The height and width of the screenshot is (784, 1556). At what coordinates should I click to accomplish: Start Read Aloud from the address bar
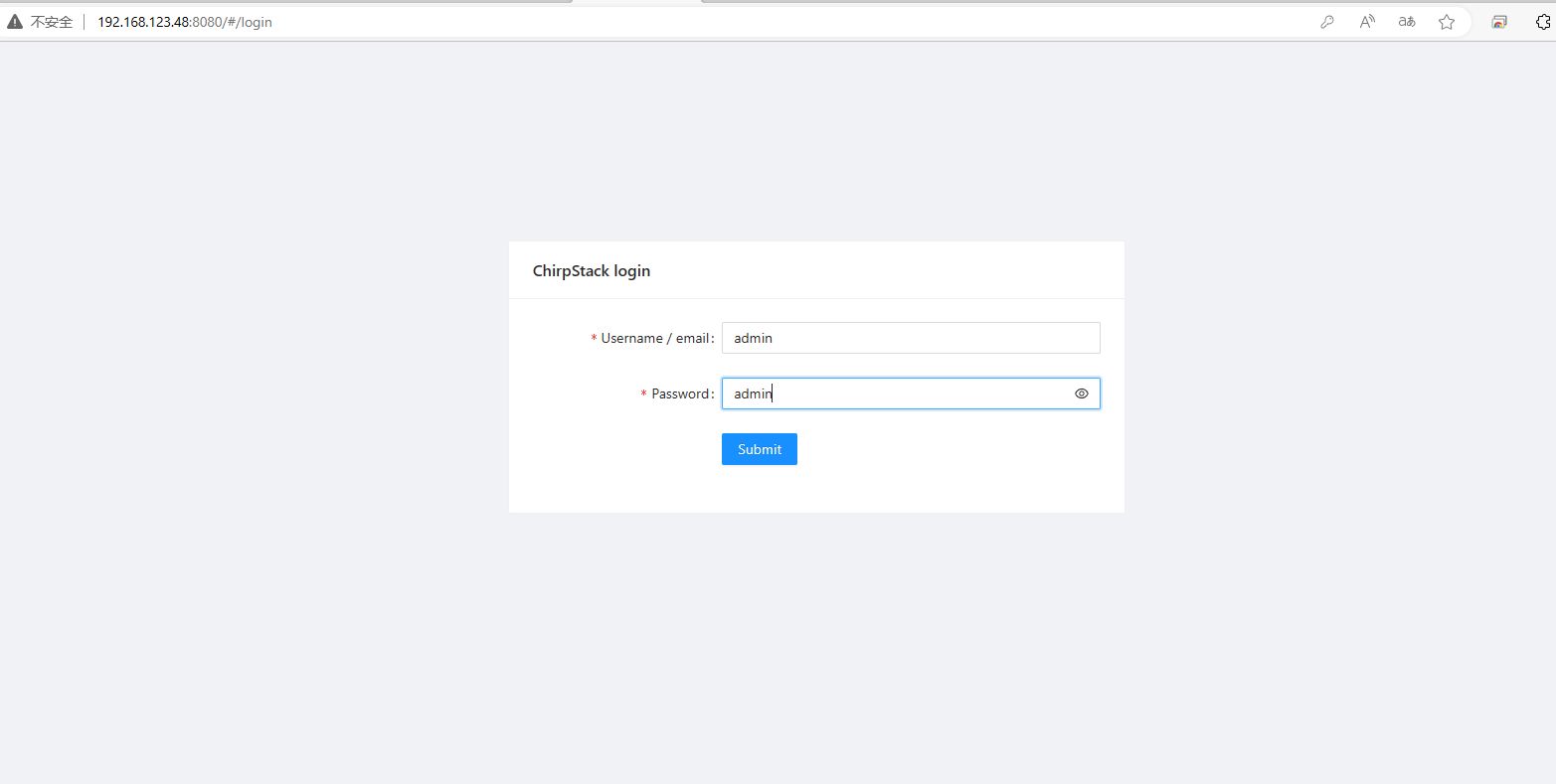1368,22
